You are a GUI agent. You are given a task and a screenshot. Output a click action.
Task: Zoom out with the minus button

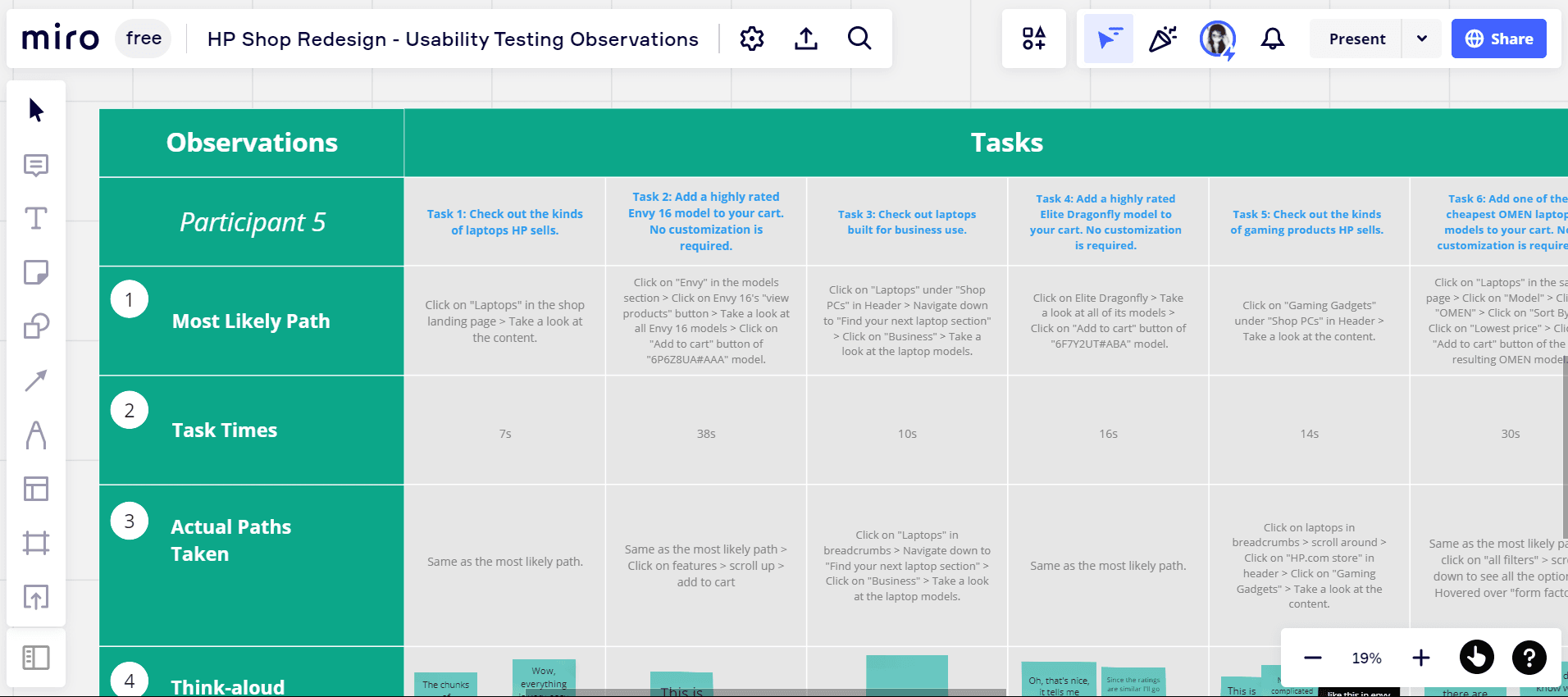pos(1313,658)
